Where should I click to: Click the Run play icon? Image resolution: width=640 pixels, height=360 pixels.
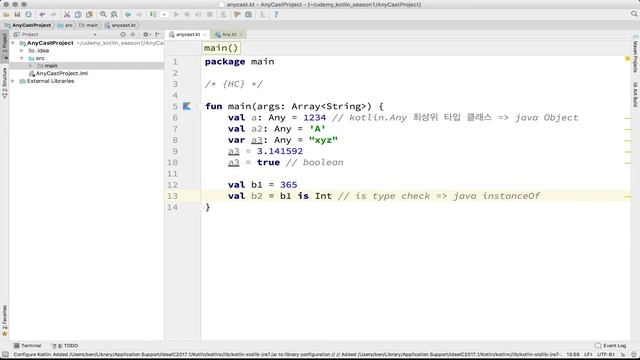(176, 15)
